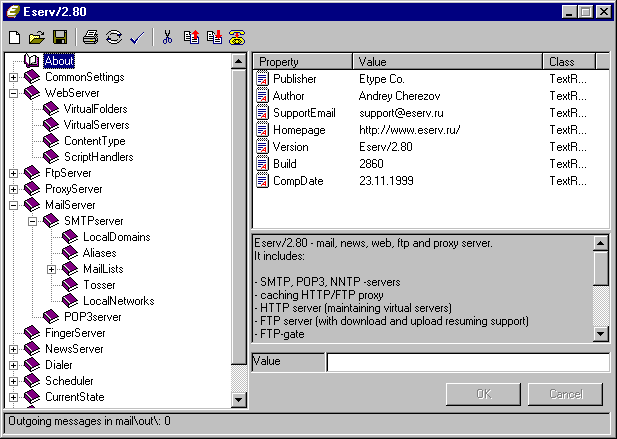Maximize the Eserv/2.80 window

(x=585, y=12)
